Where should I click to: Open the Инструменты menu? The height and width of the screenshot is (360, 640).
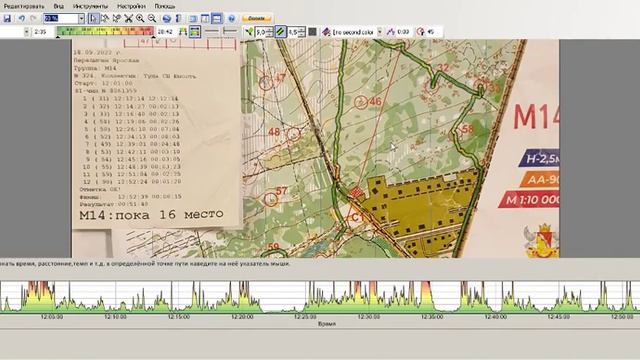coord(90,6)
